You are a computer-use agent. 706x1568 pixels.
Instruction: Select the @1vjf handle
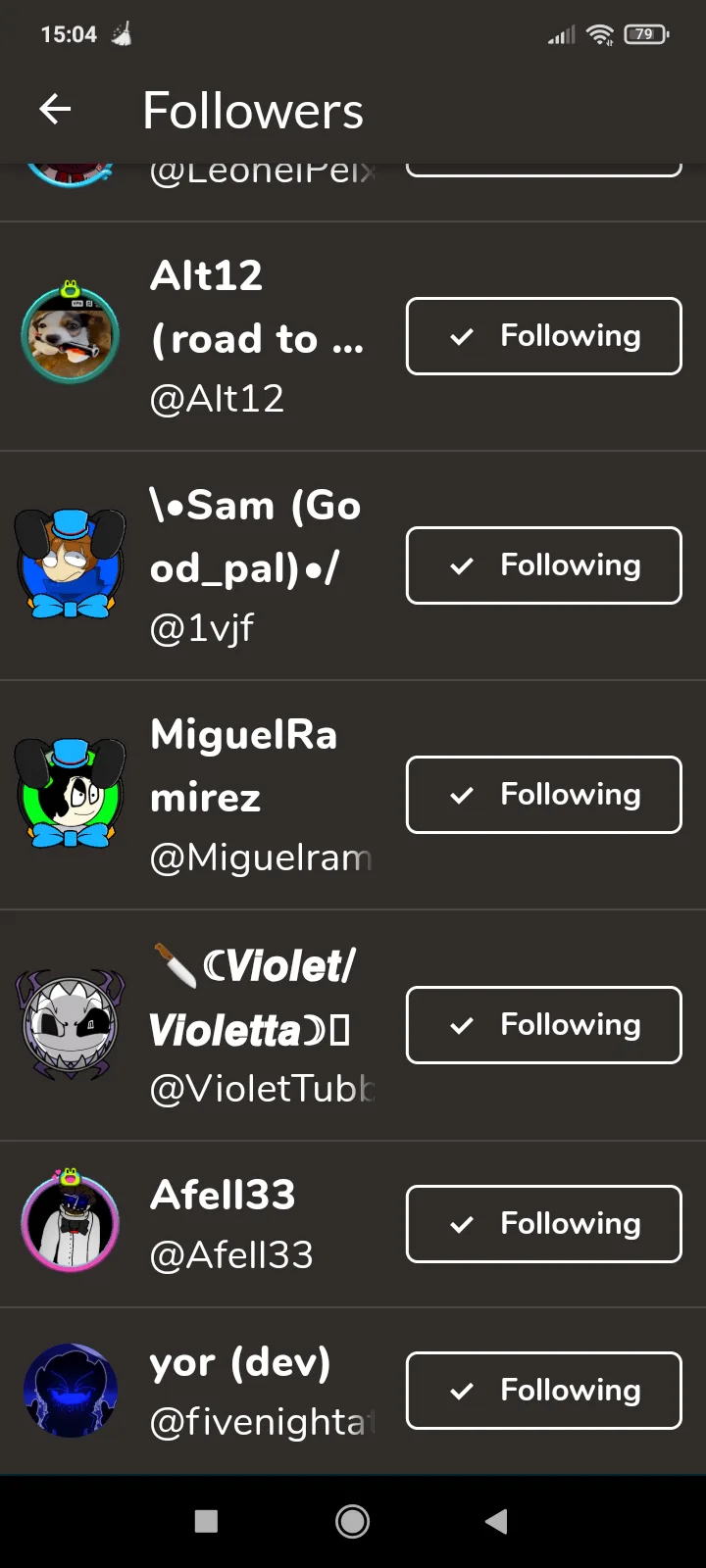click(x=202, y=628)
